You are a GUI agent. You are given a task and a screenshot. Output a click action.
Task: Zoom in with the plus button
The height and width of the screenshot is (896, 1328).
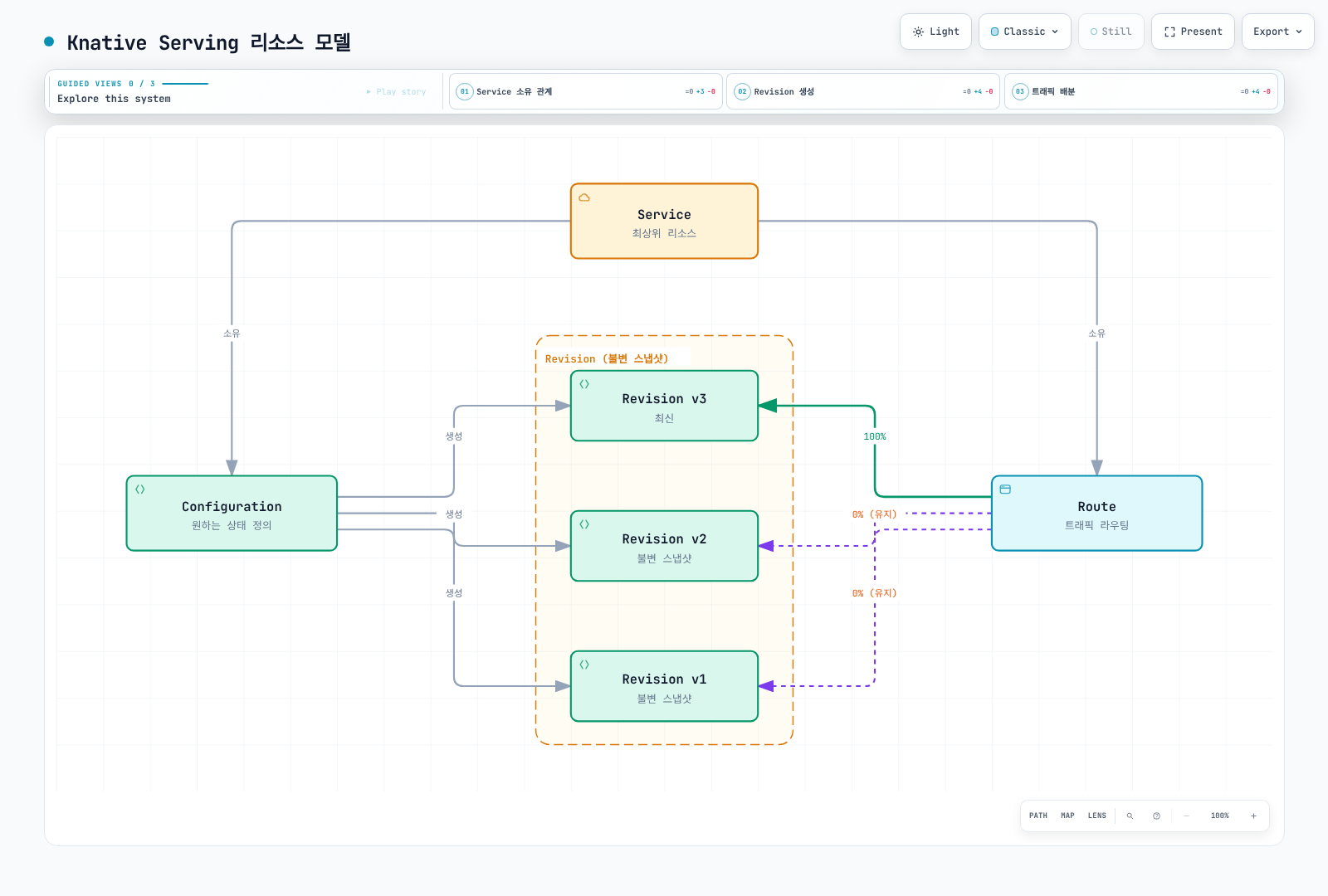[1253, 816]
